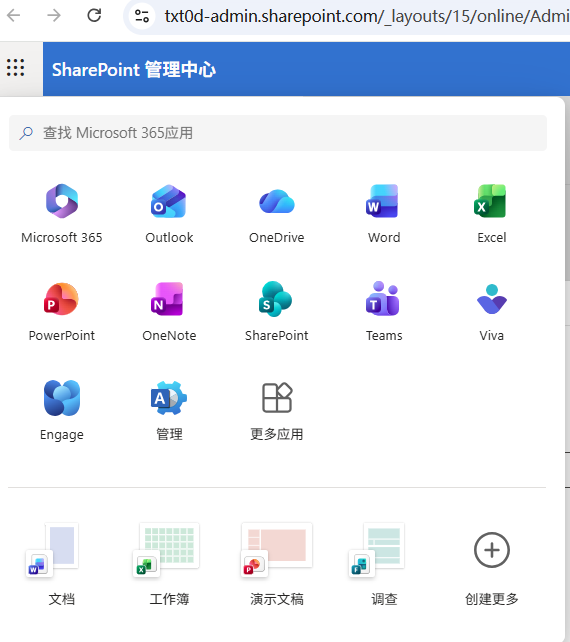Click the search magnifier icon
Viewport: 570px width, 642px height.
[26, 133]
